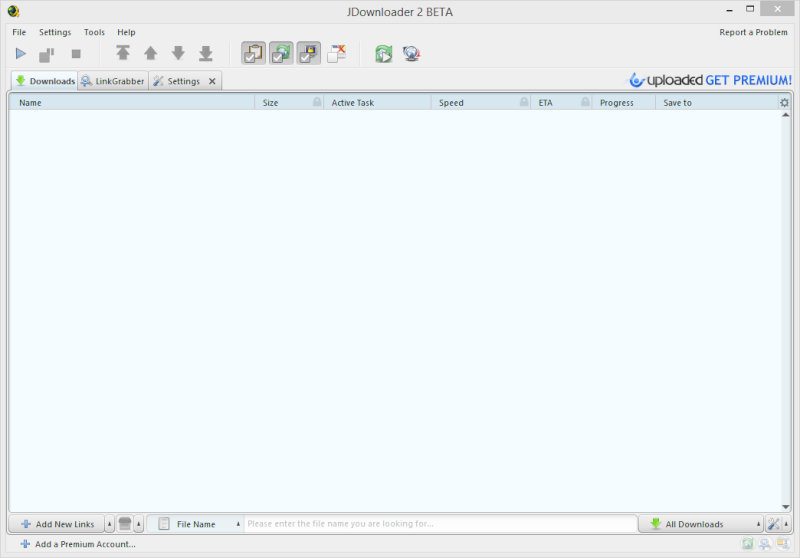
Task: Sort by Name column header
Action: (x=132, y=103)
